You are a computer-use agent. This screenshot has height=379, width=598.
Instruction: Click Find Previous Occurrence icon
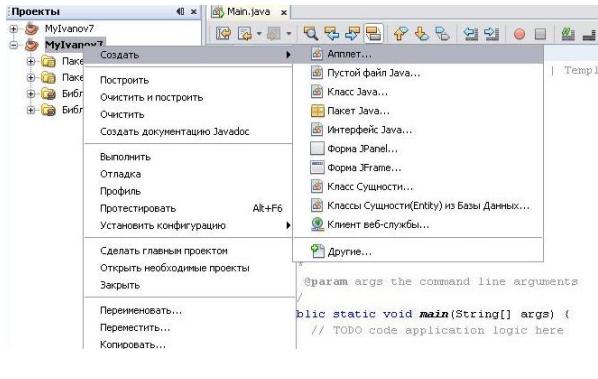pyautogui.click(x=331, y=34)
